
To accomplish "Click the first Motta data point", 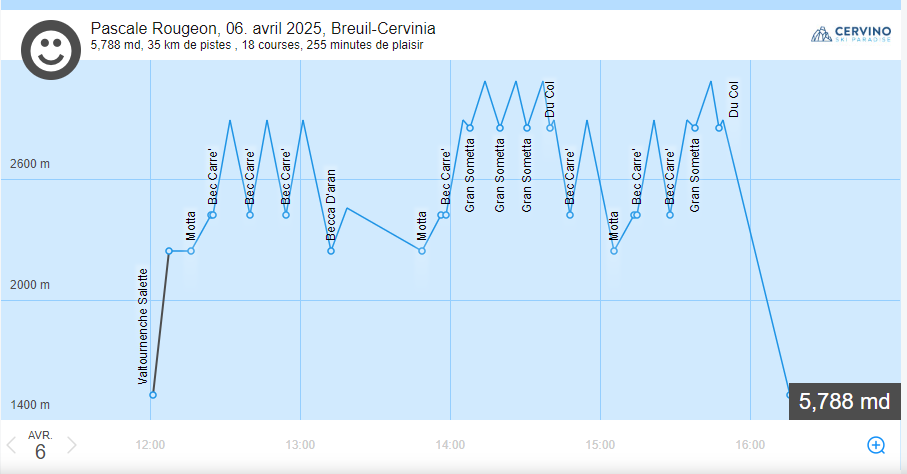I will [x=191, y=250].
